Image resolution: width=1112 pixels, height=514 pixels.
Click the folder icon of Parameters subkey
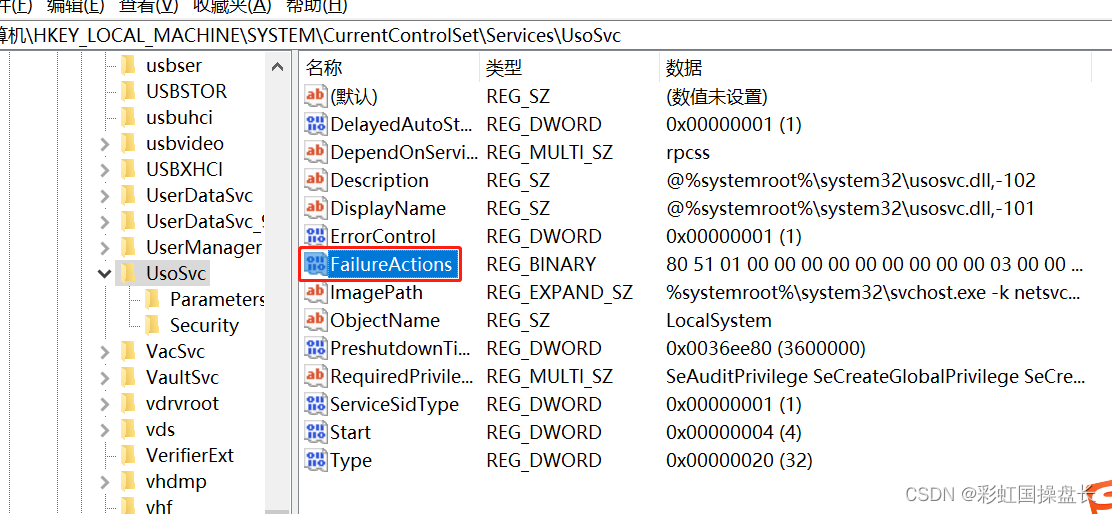152,299
